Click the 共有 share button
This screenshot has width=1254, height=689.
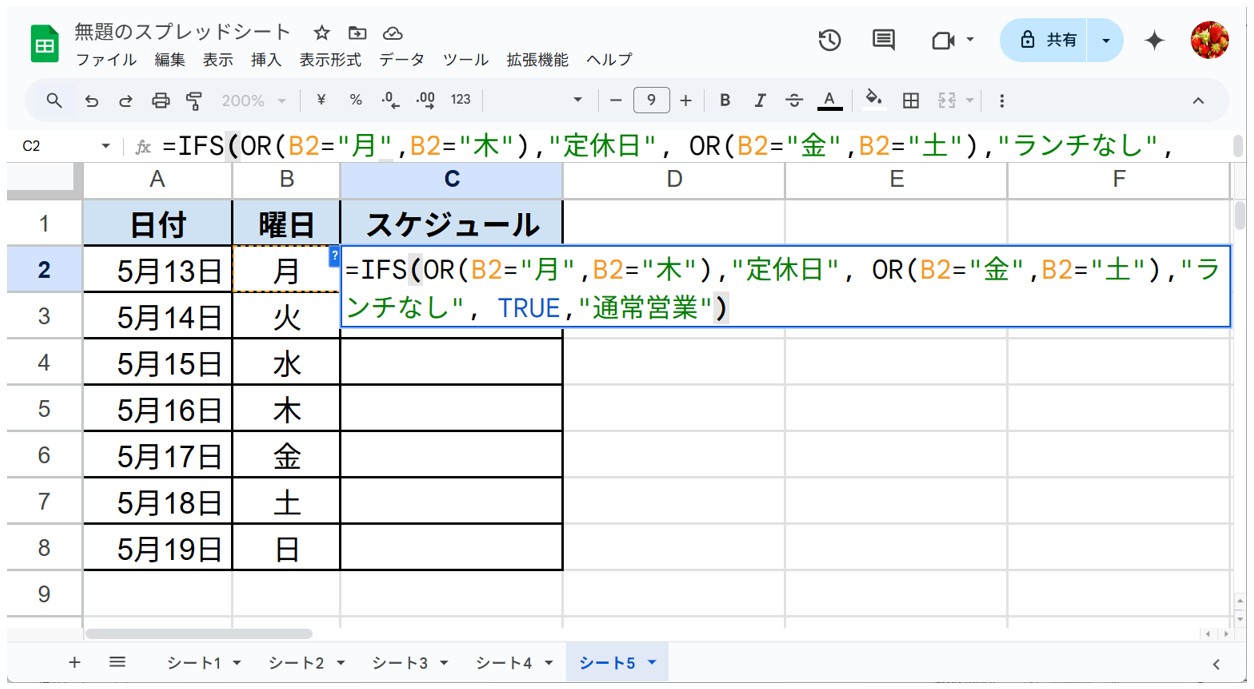point(1049,40)
